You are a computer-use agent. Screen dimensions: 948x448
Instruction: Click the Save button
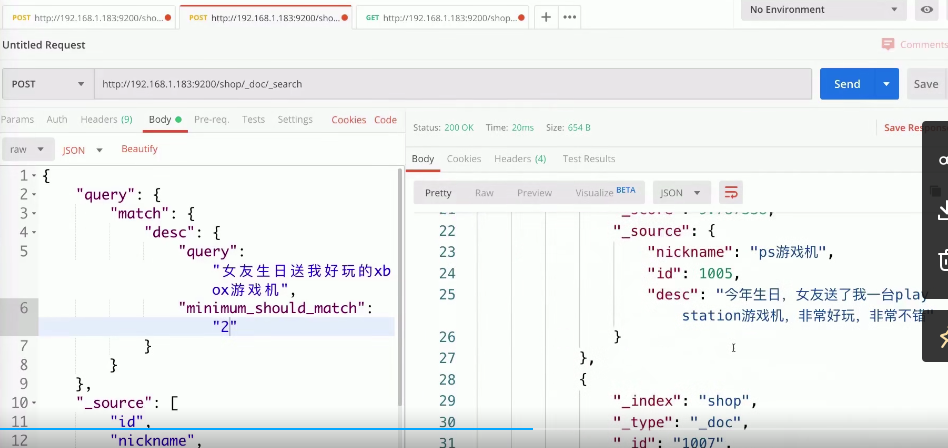coord(926,84)
